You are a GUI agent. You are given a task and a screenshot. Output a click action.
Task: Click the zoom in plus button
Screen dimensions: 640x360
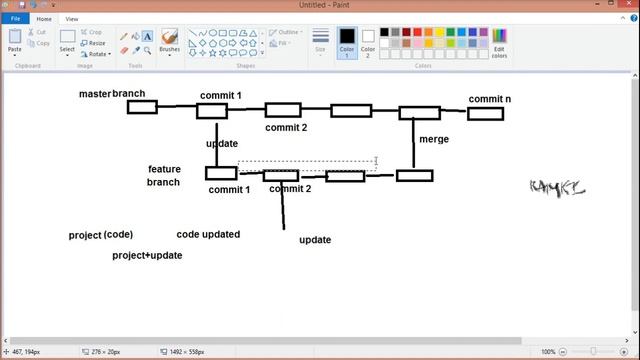[x=624, y=351]
